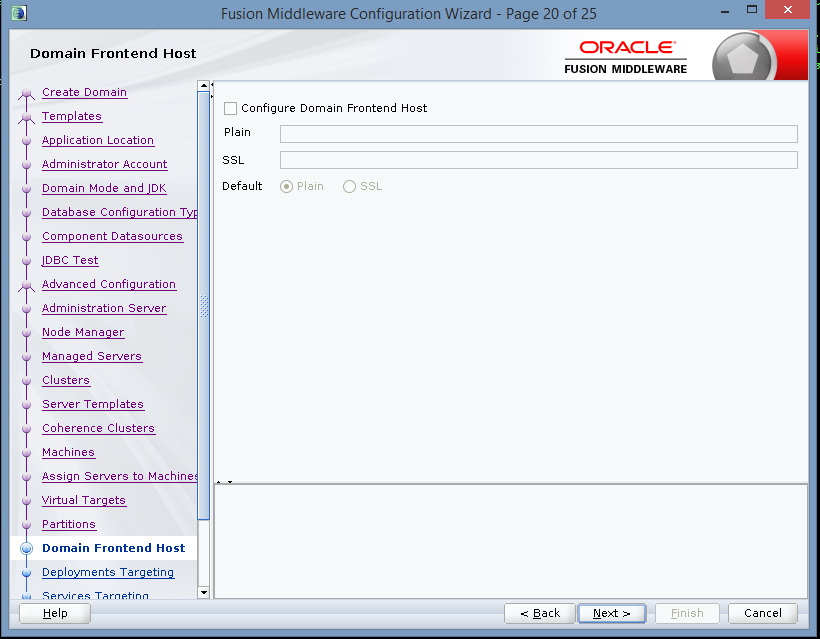This screenshot has width=820, height=639.
Task: Click Node Manager step bullet icon
Action: 27,334
